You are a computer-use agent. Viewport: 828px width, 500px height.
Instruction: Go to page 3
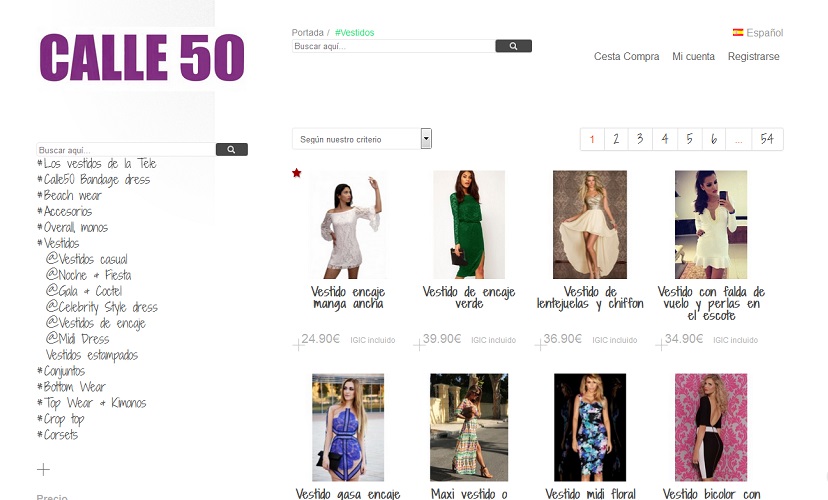click(x=640, y=139)
